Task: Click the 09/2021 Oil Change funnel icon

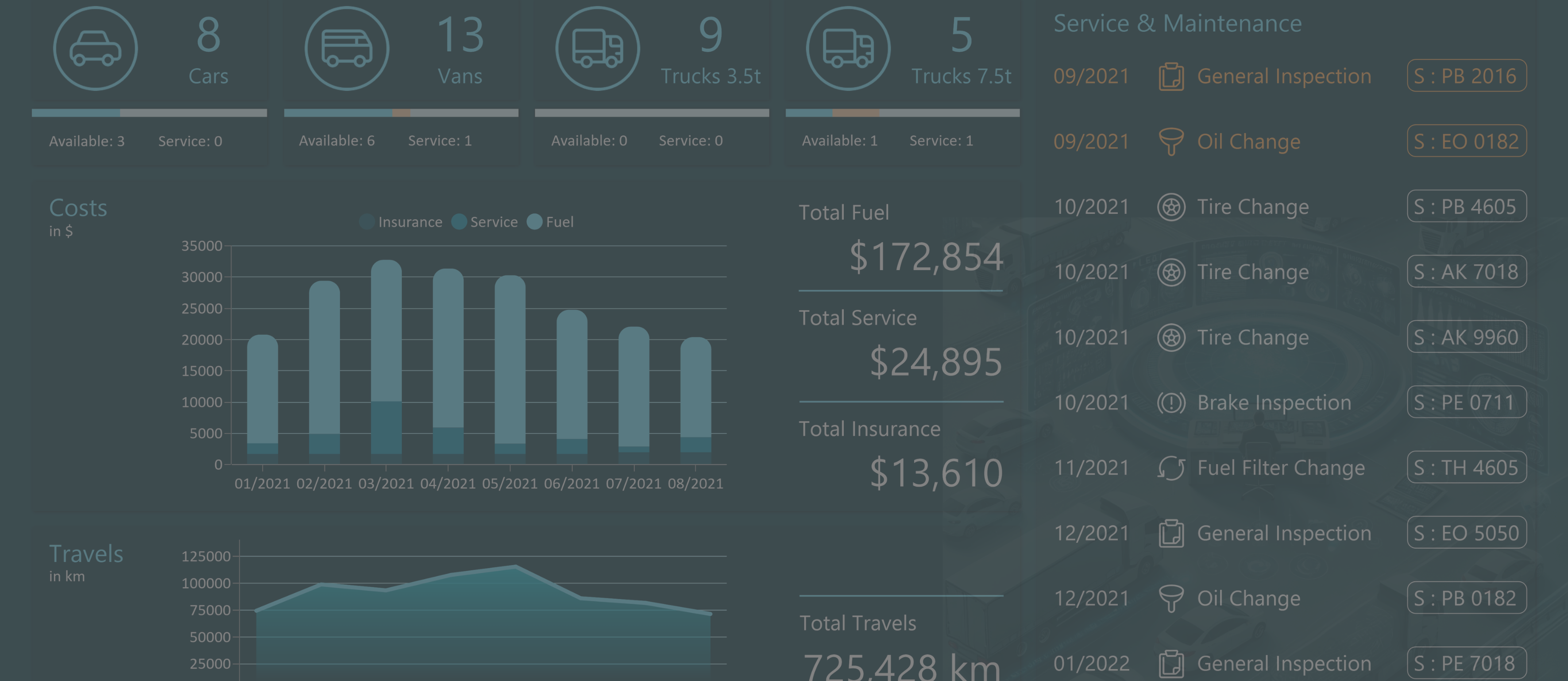Action: pyautogui.click(x=1170, y=142)
